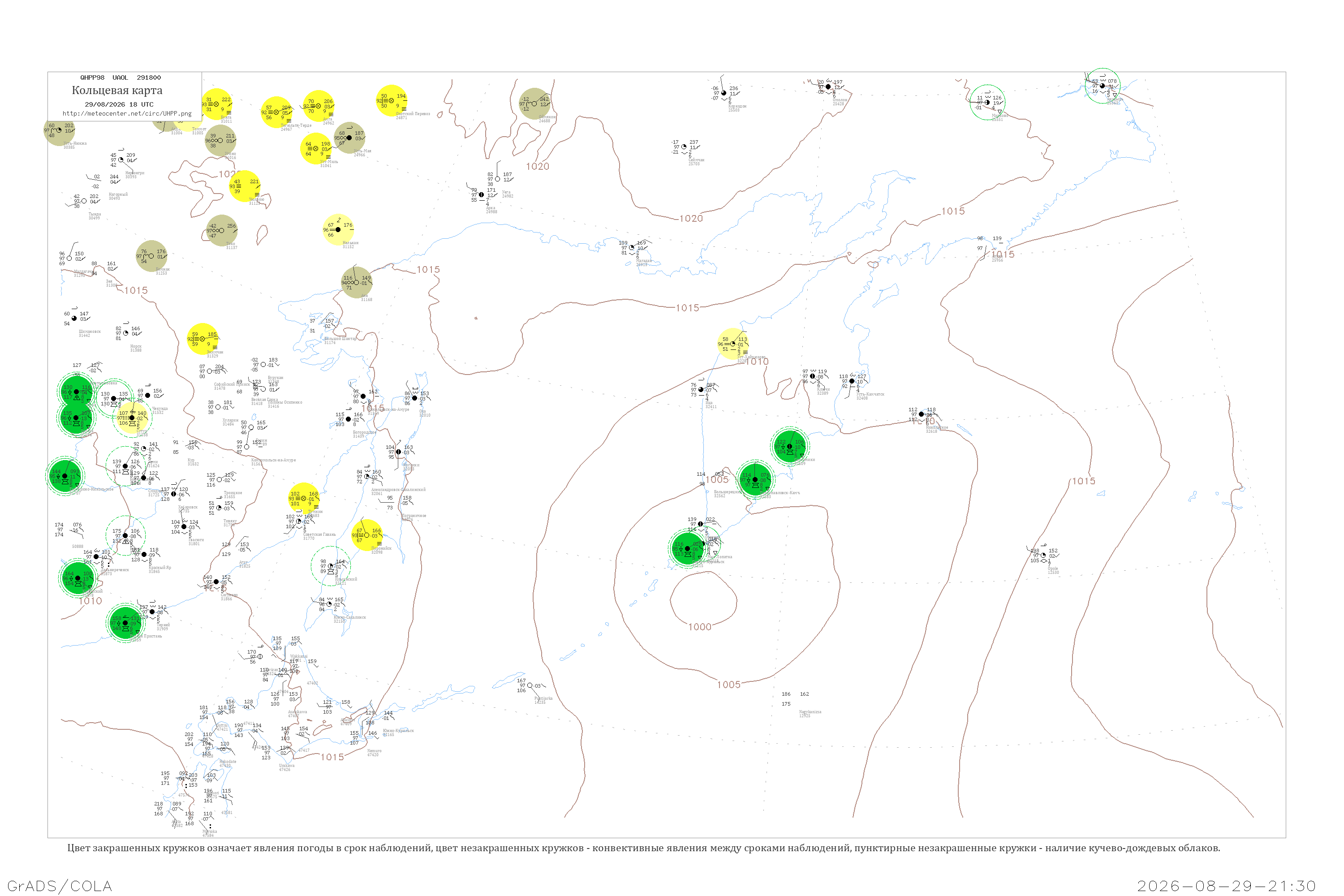Click the station label "Мыс Лопатка"
This screenshot has width=1344, height=896.
(719, 556)
